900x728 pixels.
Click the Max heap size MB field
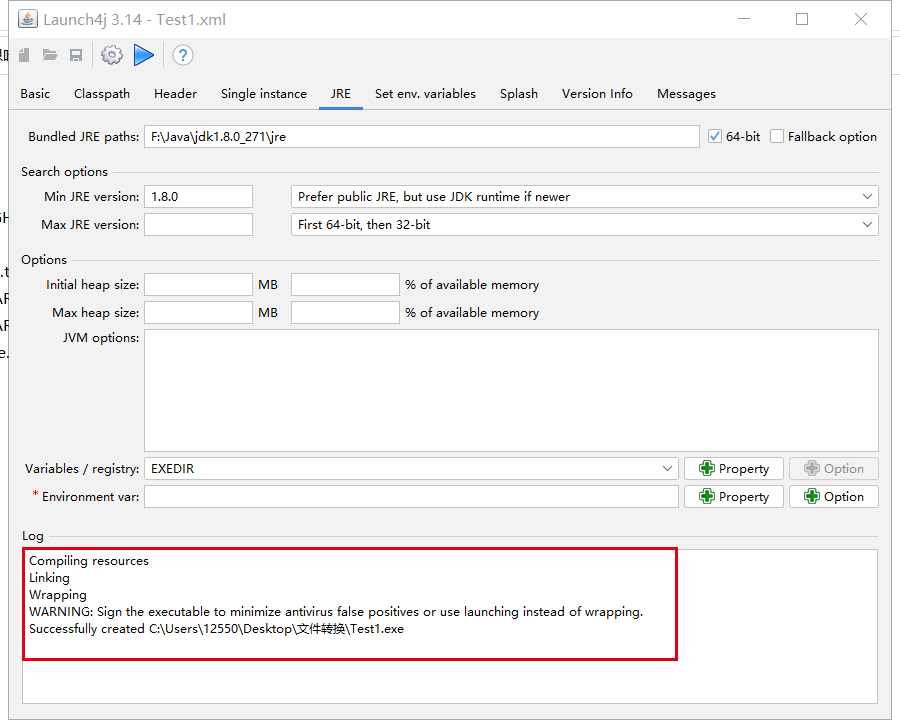click(x=198, y=313)
